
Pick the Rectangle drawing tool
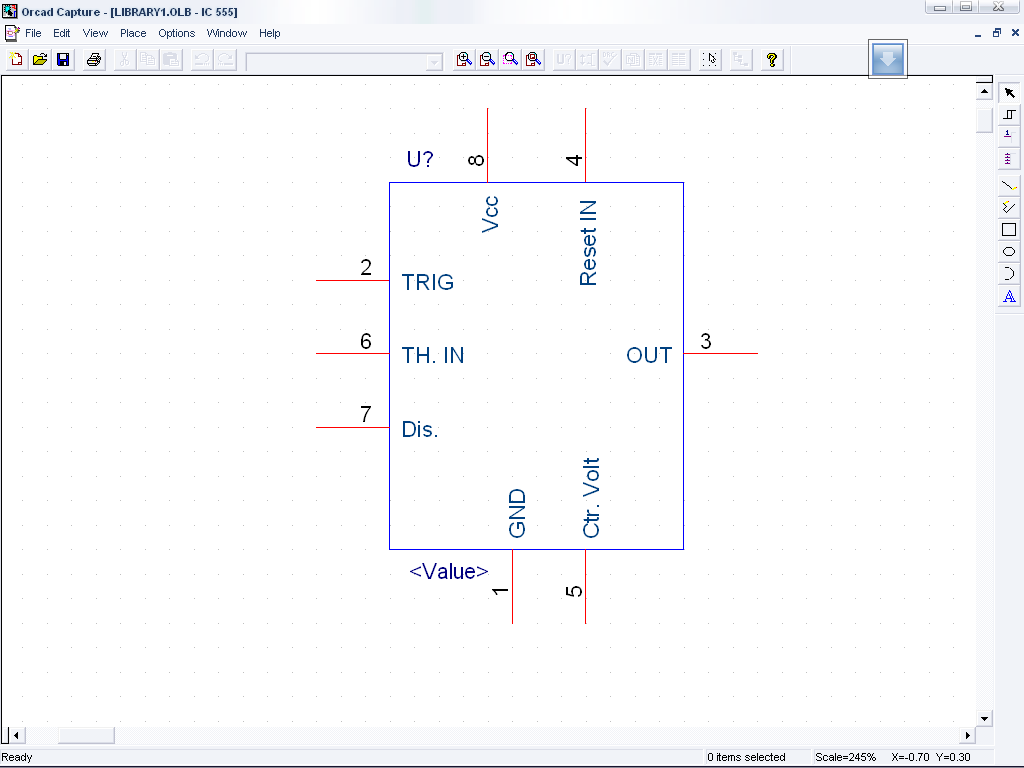1009,230
